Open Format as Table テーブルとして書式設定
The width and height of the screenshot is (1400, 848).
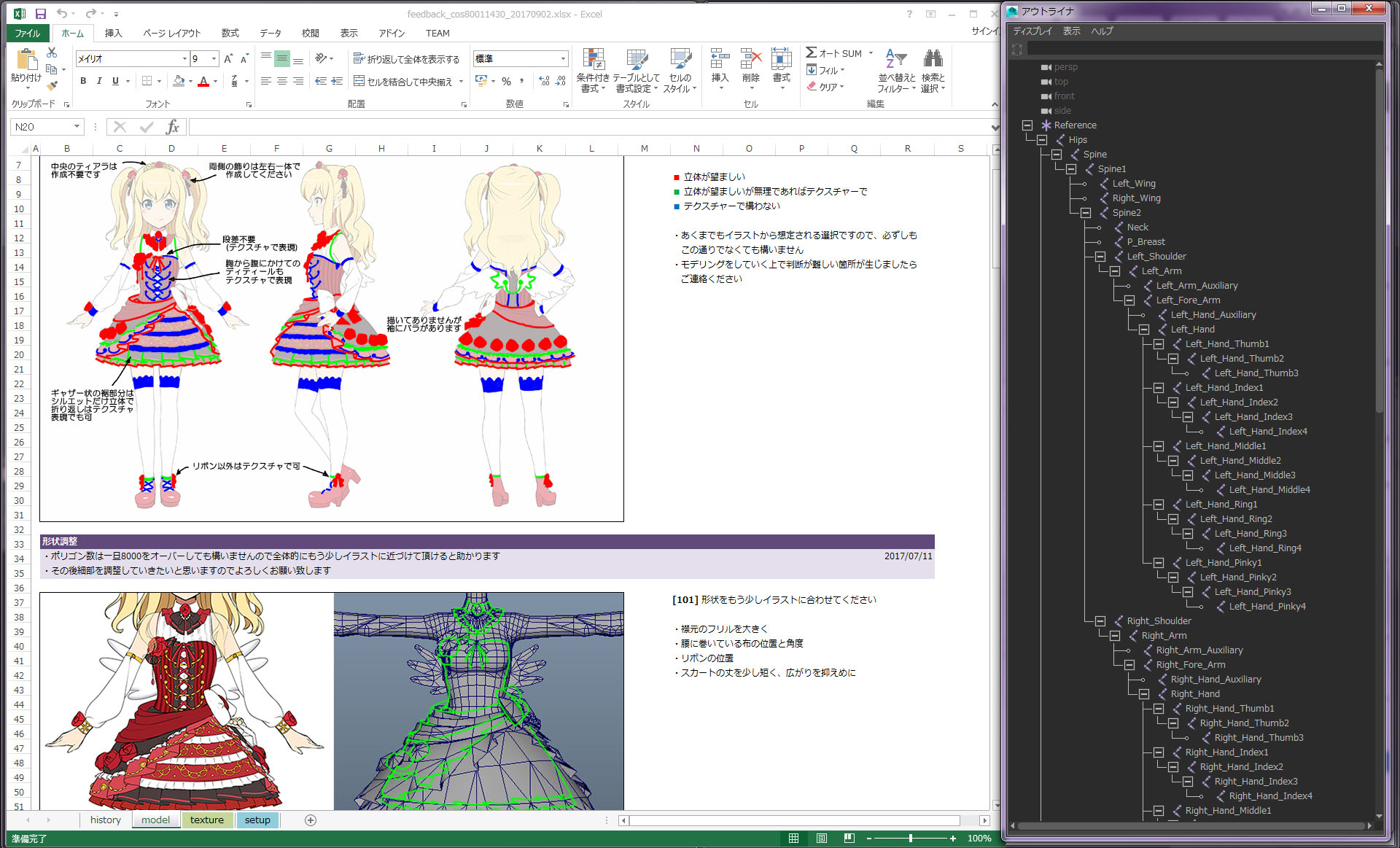click(637, 71)
